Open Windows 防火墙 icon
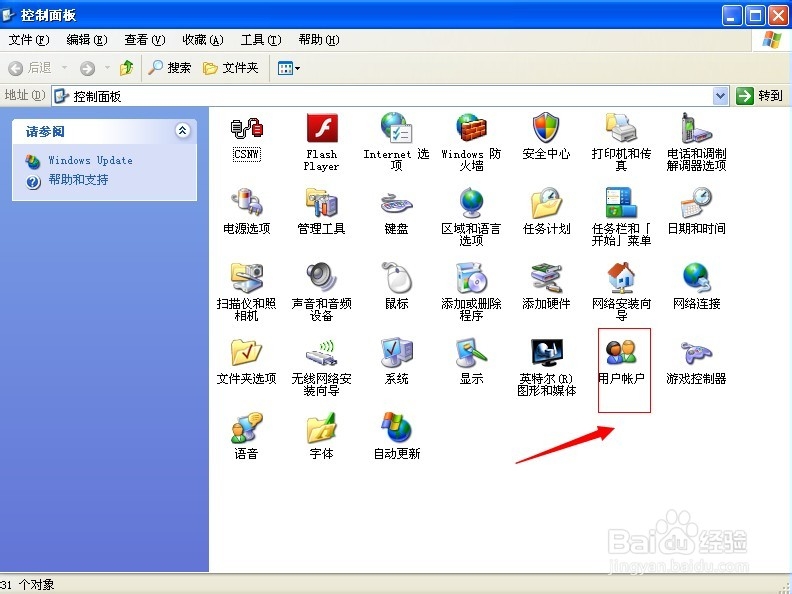The height and width of the screenshot is (594, 792). tap(471, 128)
